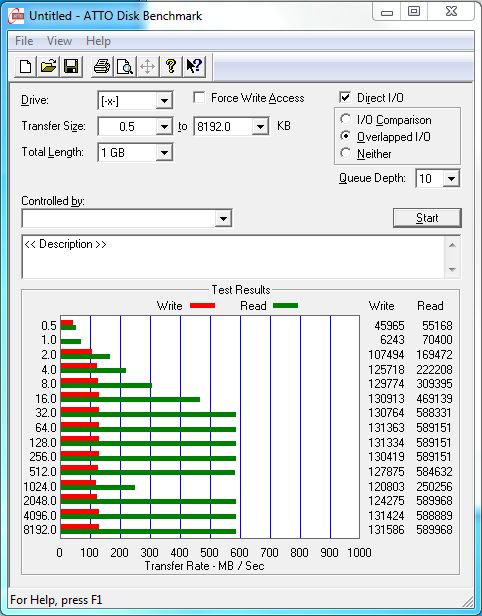Image resolution: width=482 pixels, height=616 pixels.
Task: Expand the Total Length 1 GB dropdown
Action: coord(164,152)
